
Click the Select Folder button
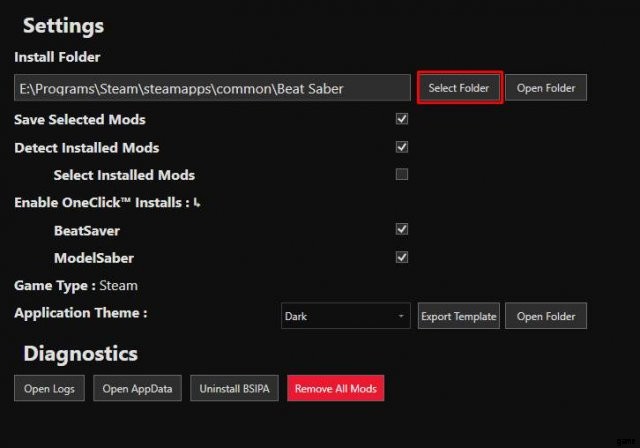pos(458,88)
